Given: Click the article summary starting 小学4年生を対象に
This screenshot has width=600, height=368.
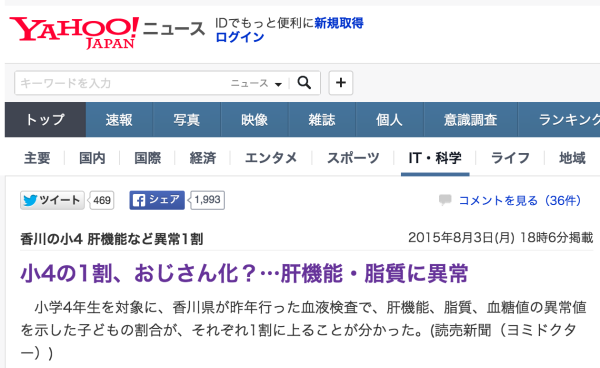Looking at the screenshot, I should [x=303, y=329].
